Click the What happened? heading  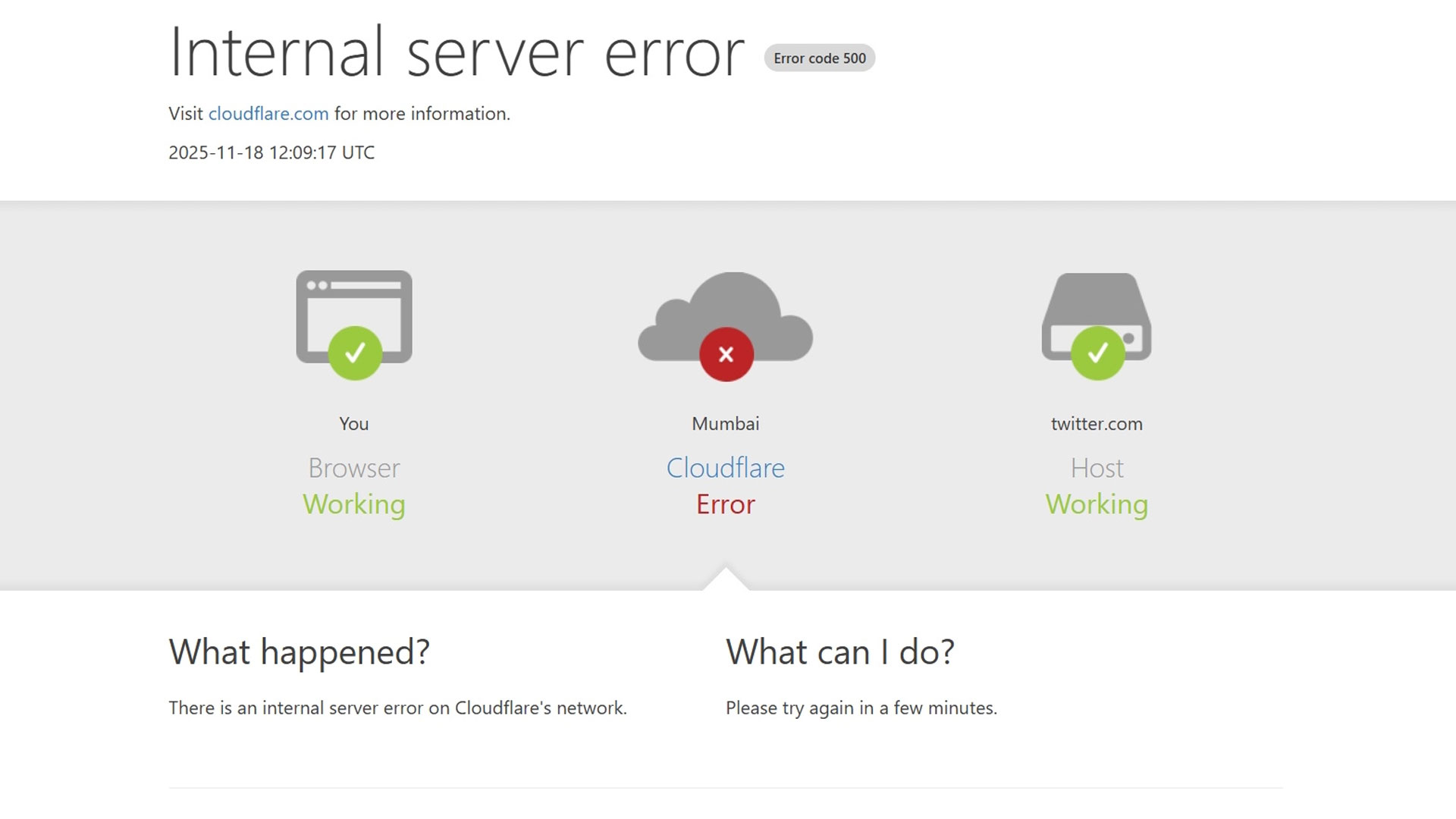pos(299,652)
